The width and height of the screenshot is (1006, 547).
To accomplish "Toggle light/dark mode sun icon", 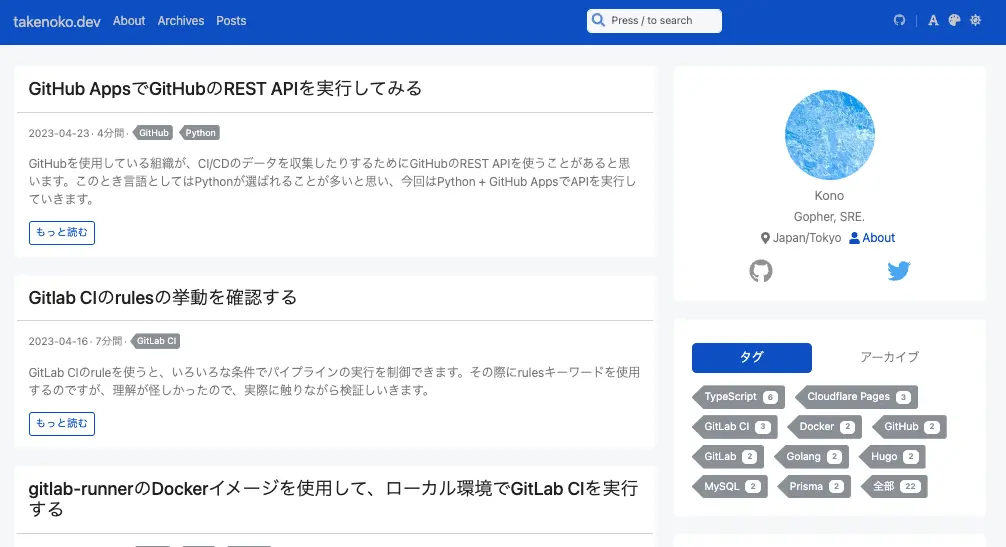I will coord(975,21).
